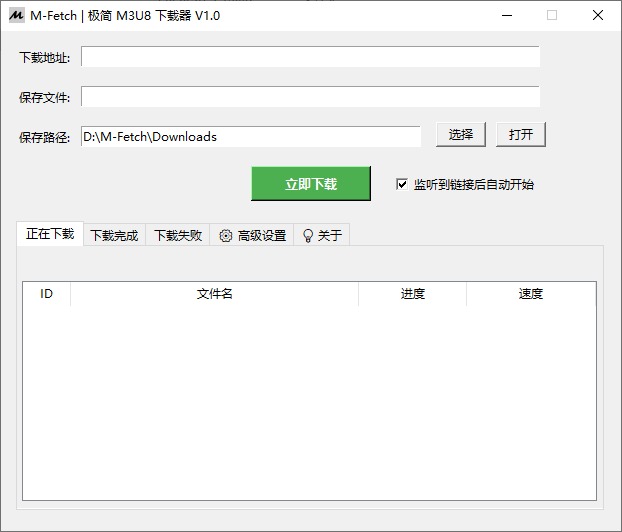This screenshot has width=622, height=532.
Task: Click the 文件名 column header
Action: (215, 294)
